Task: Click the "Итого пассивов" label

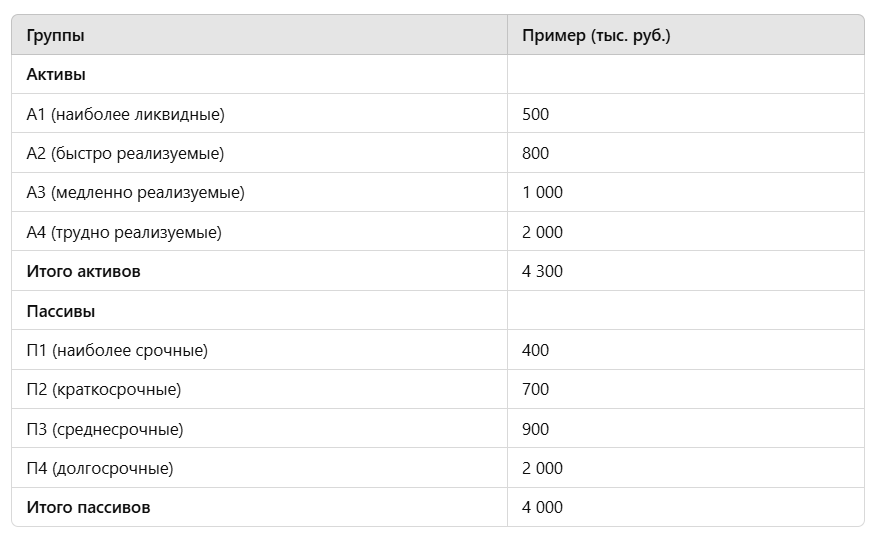Action: click(x=88, y=508)
